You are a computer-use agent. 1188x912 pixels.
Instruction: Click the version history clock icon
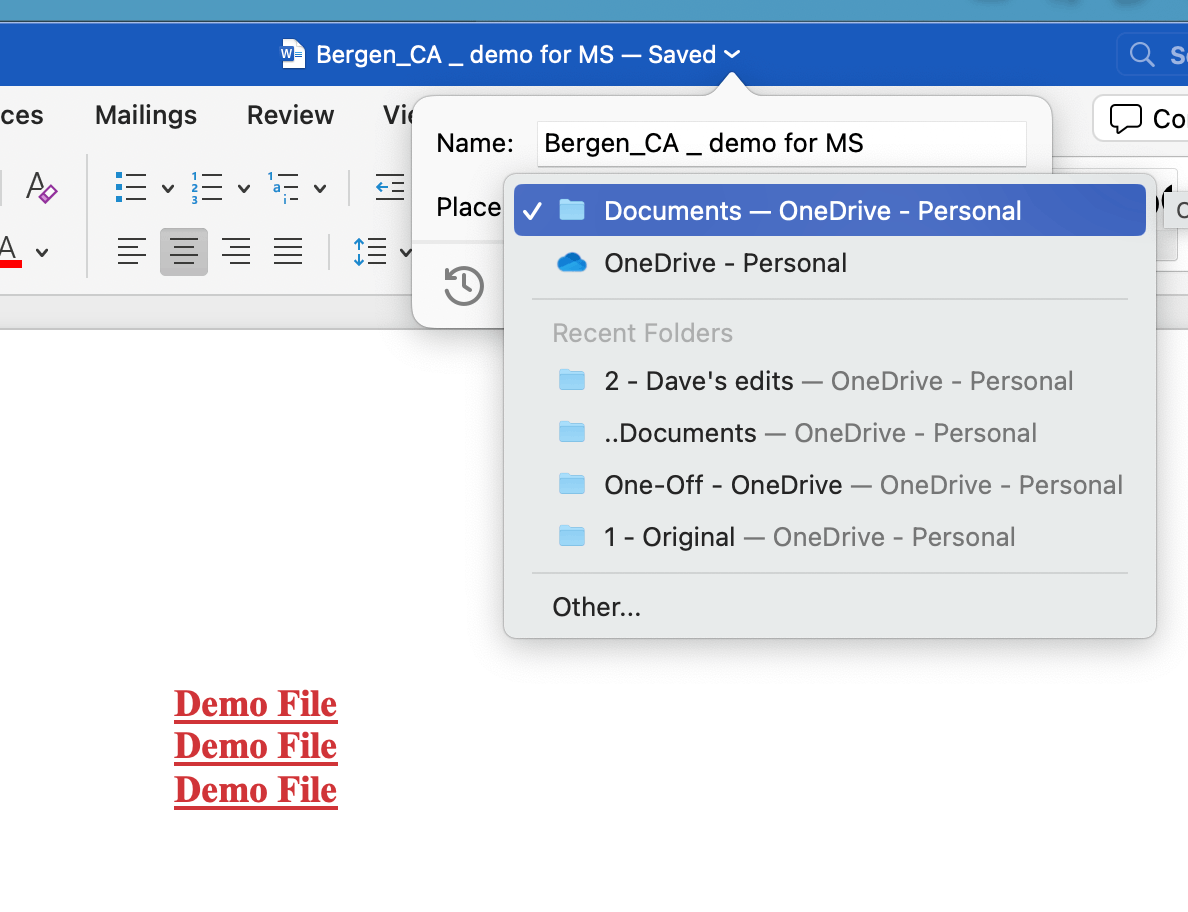pyautogui.click(x=464, y=286)
